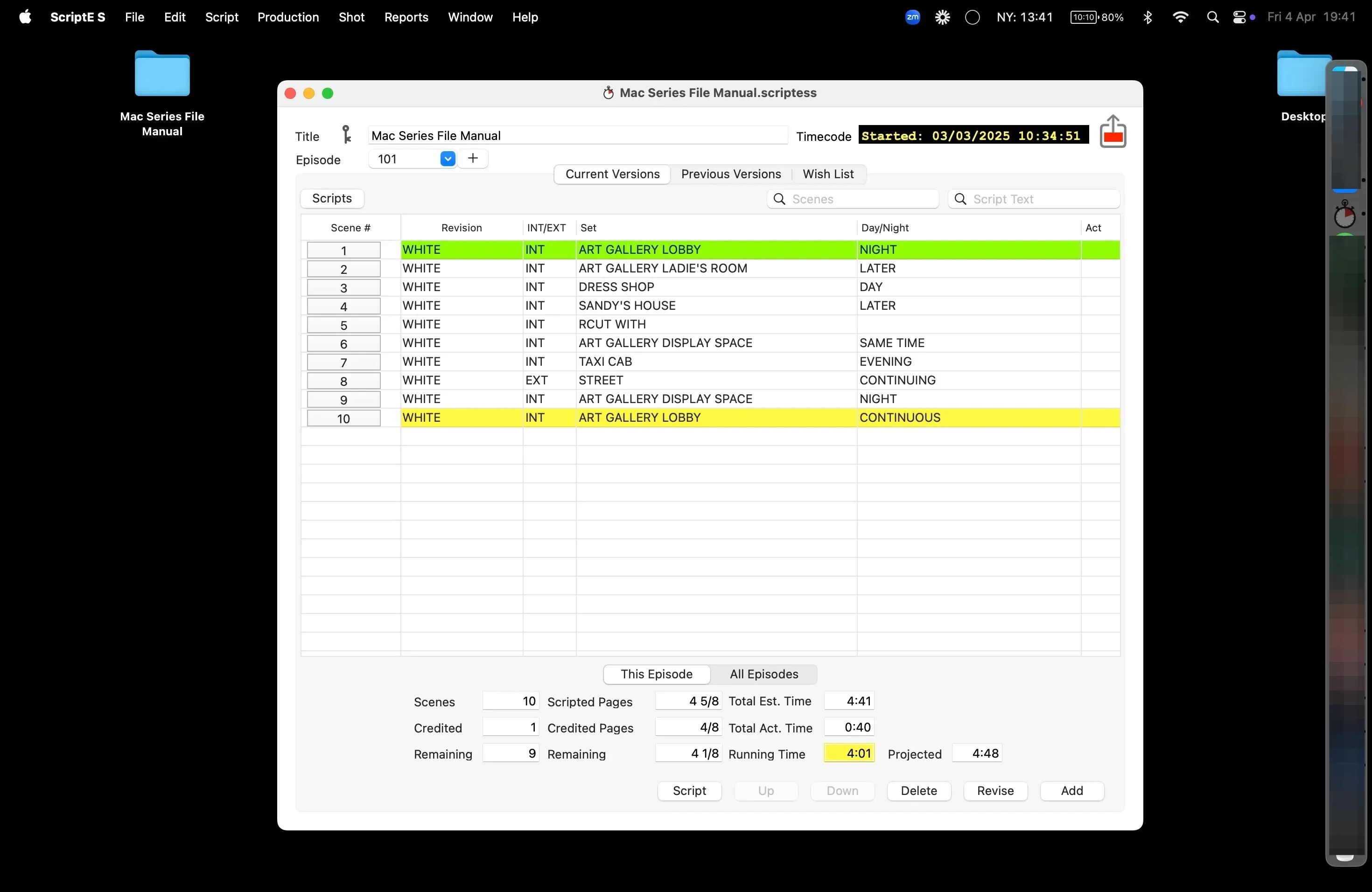Open the Scripts popup button
Screen dimensions: 1372x892
(x=331, y=198)
